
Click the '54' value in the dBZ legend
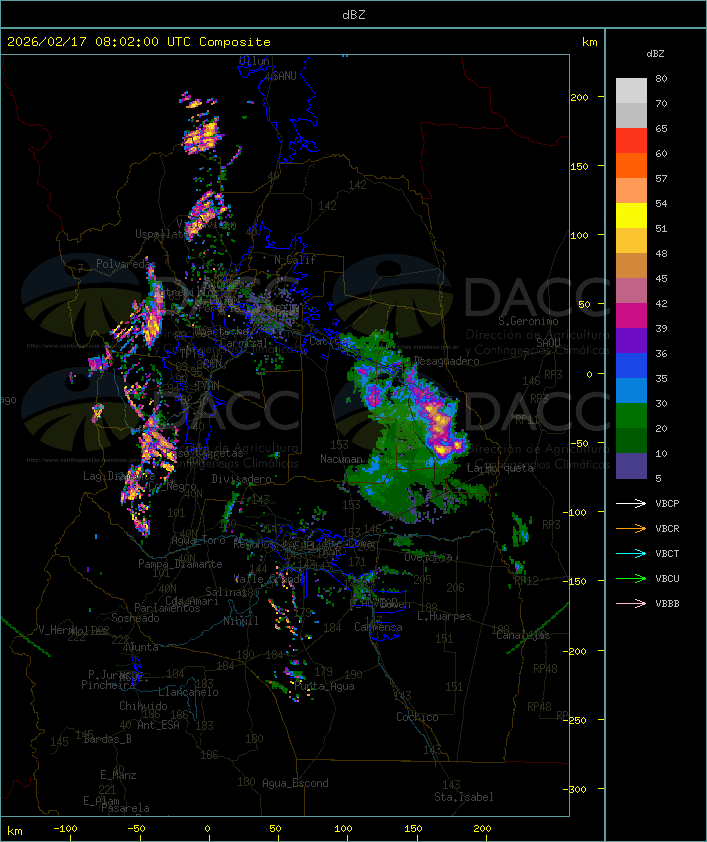point(661,204)
